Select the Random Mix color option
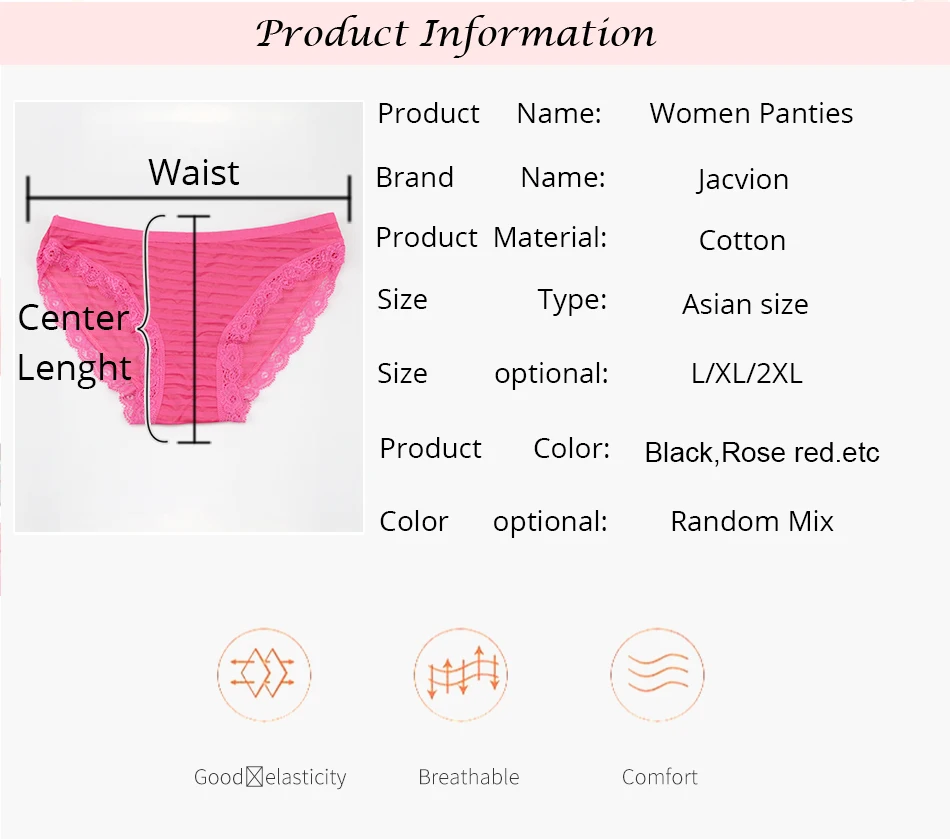950x839 pixels. (752, 522)
